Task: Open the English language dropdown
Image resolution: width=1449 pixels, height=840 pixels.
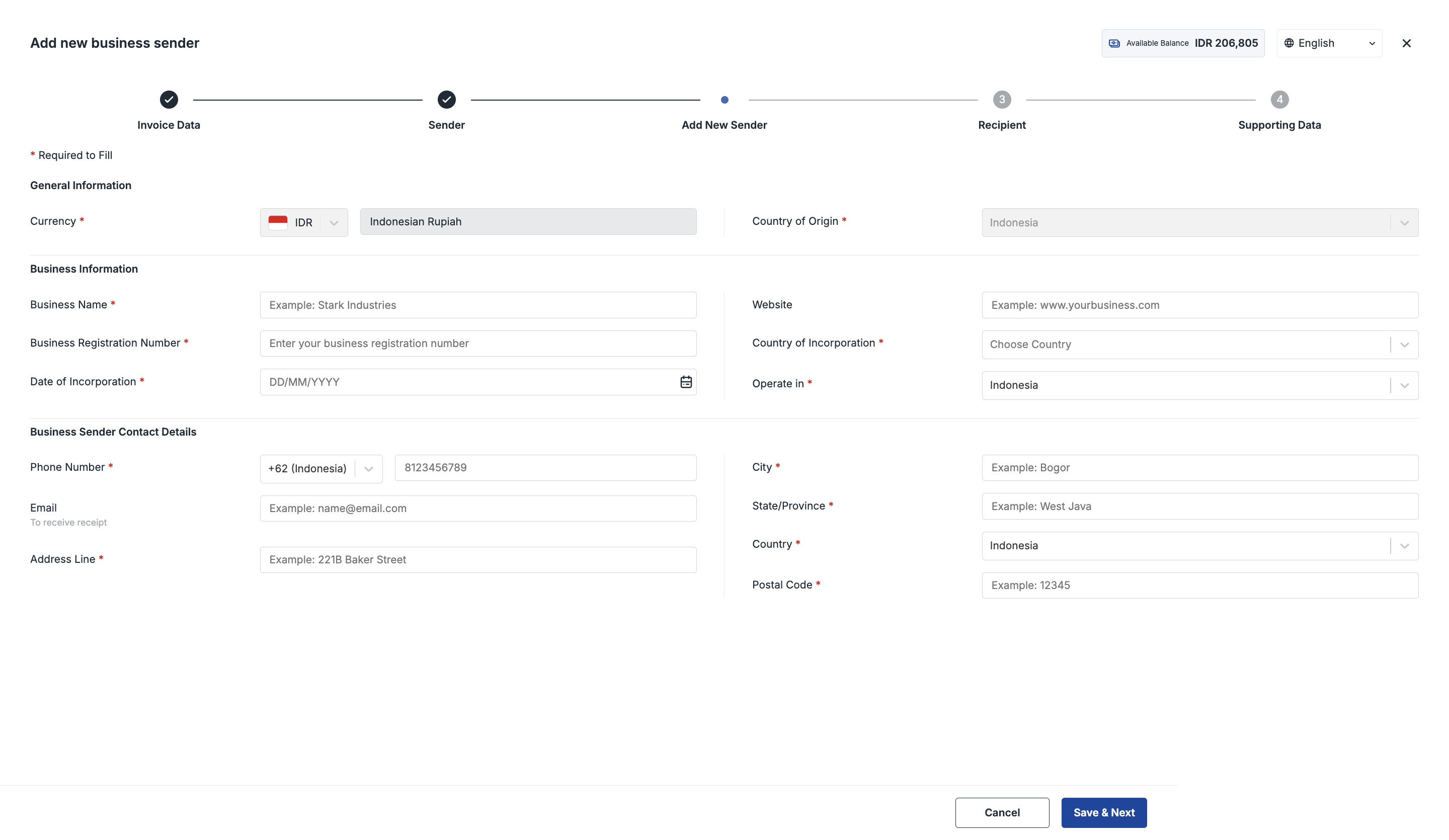Action: point(1372,43)
